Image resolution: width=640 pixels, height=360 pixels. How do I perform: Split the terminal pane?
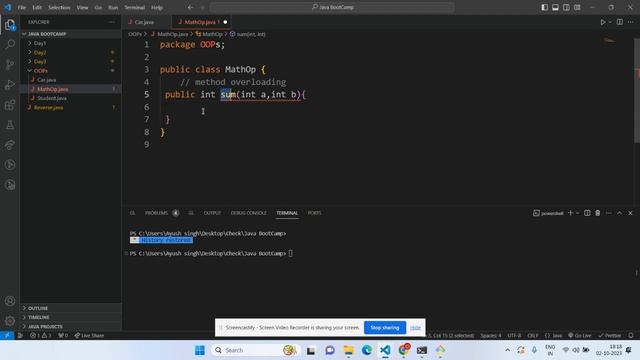[x=587, y=213]
